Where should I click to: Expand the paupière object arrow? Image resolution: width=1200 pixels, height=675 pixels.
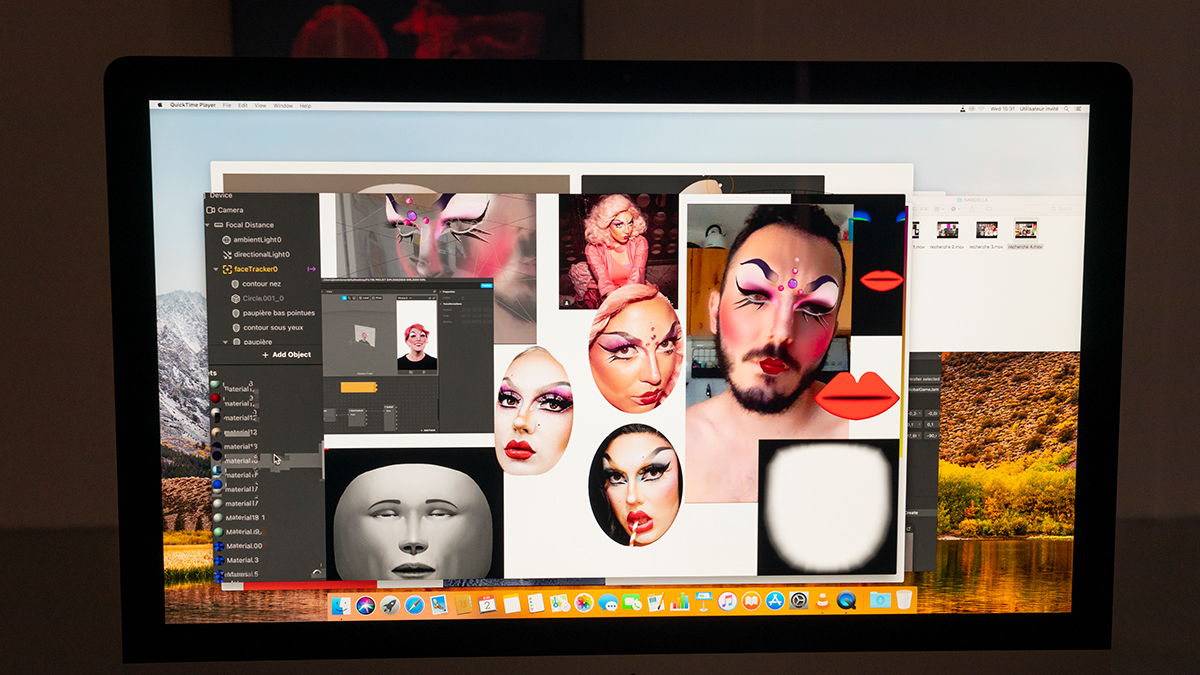tap(225, 342)
